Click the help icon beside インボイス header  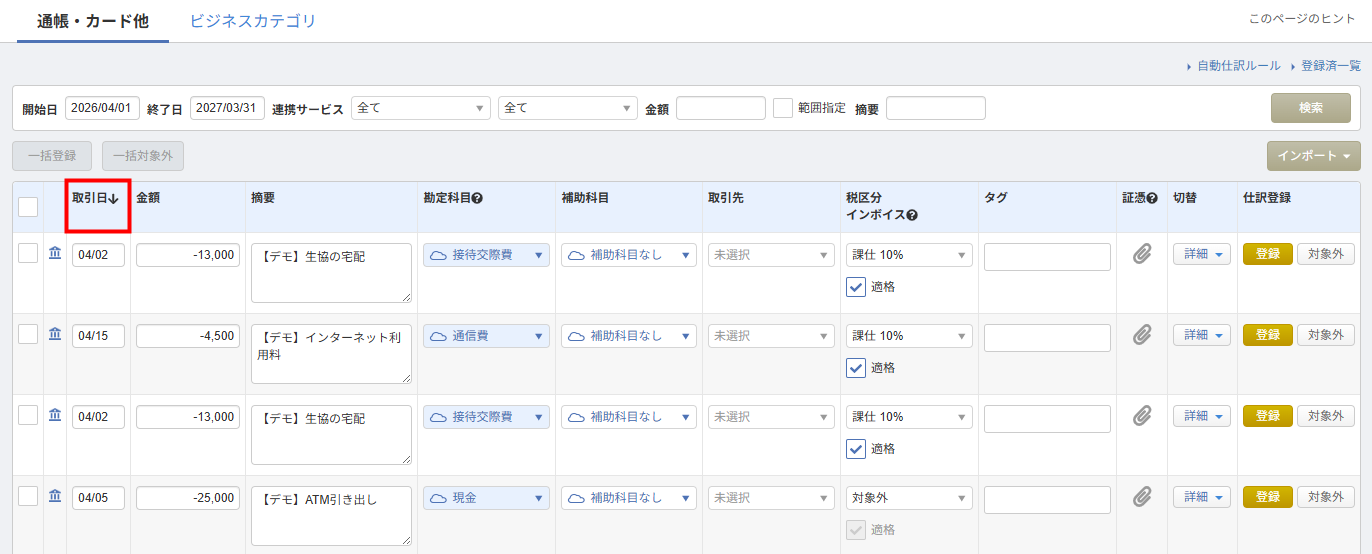[913, 215]
